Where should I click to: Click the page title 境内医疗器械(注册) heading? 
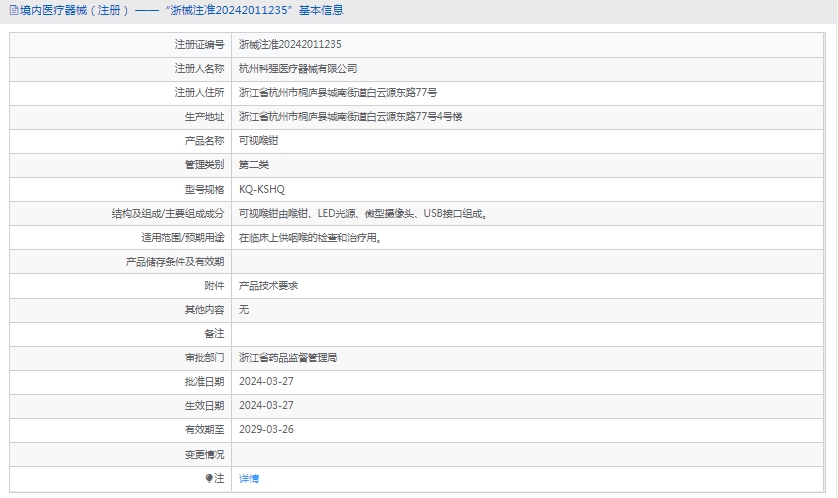180,10
